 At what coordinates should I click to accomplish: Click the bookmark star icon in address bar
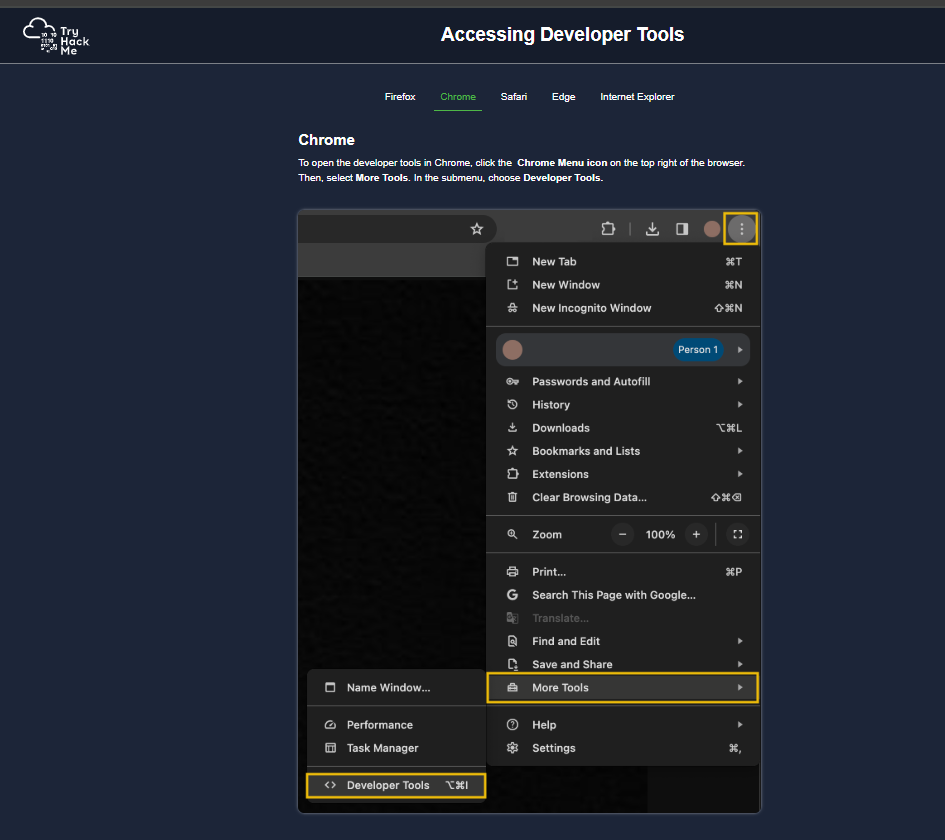tap(477, 229)
